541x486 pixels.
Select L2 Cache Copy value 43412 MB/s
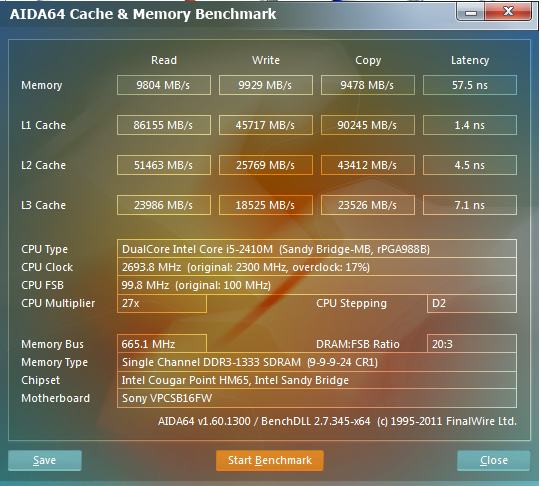coord(368,165)
